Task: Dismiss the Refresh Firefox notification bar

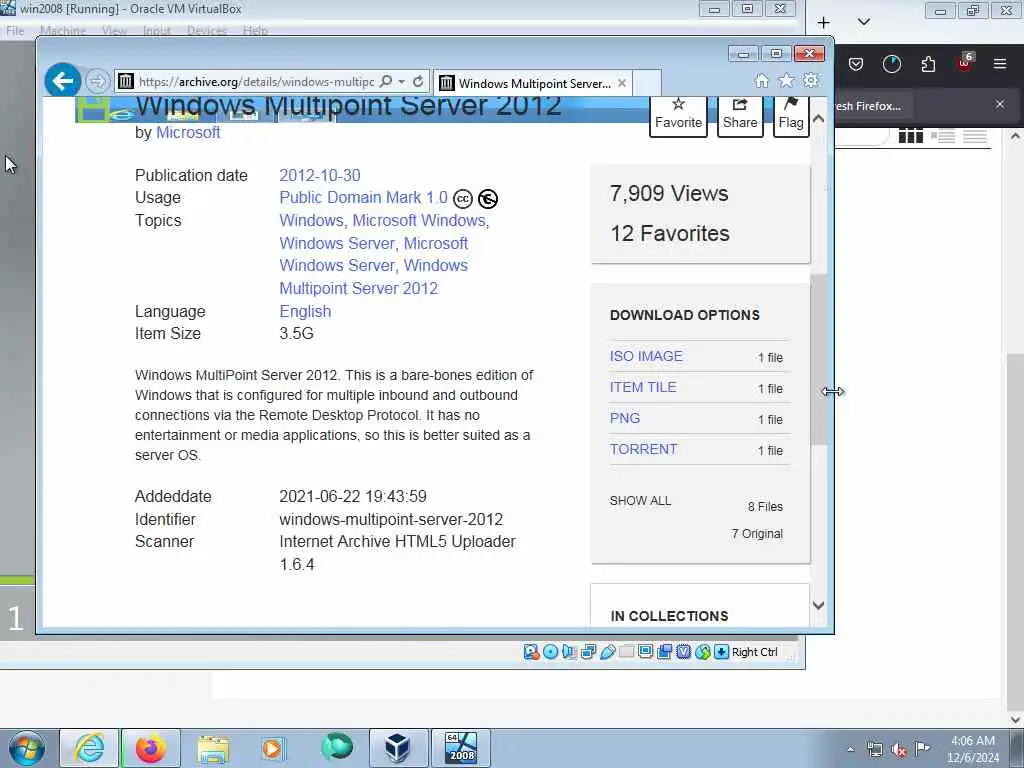Action: 1000,104
